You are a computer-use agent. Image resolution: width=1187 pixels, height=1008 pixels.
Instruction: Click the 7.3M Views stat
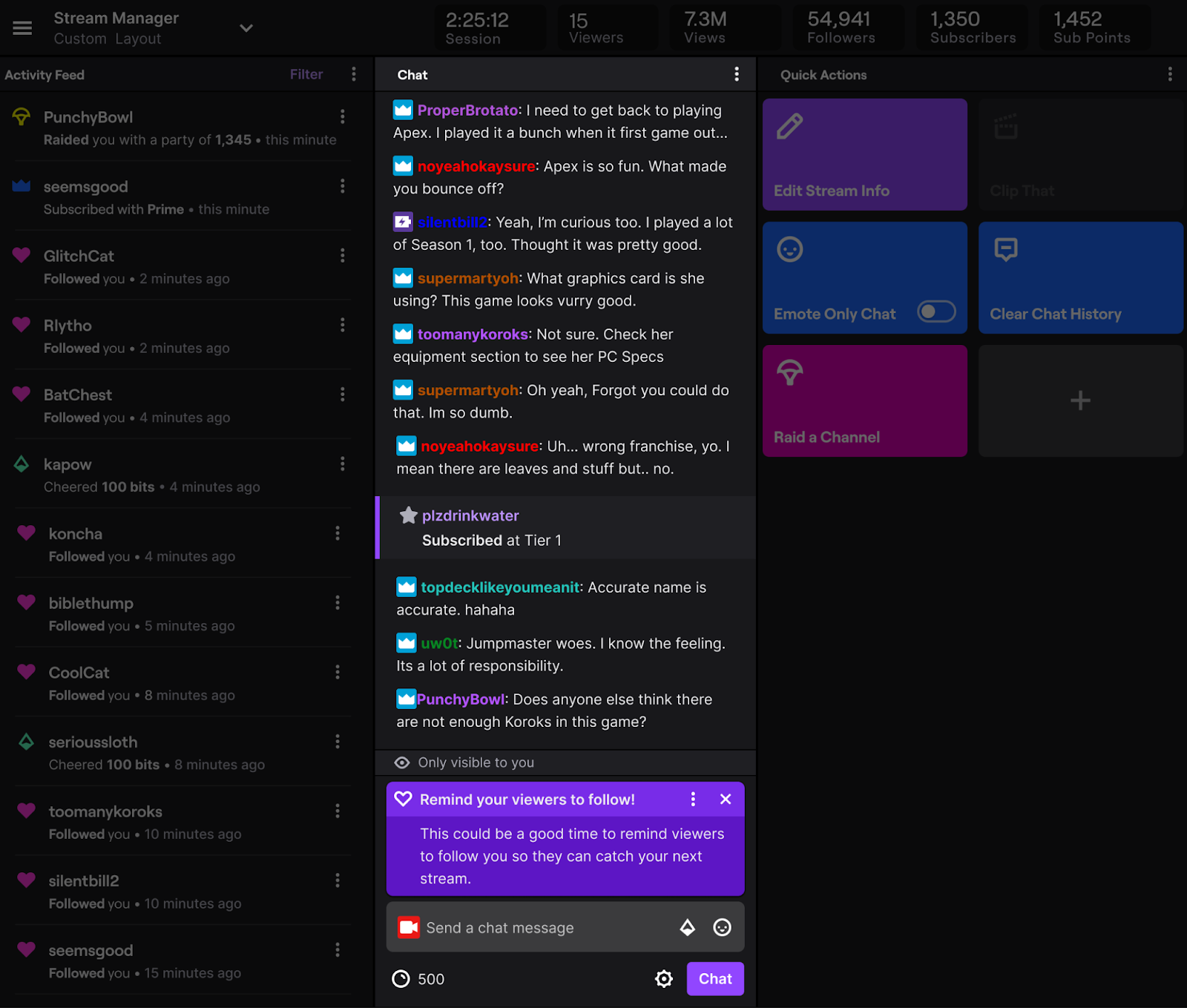724,28
